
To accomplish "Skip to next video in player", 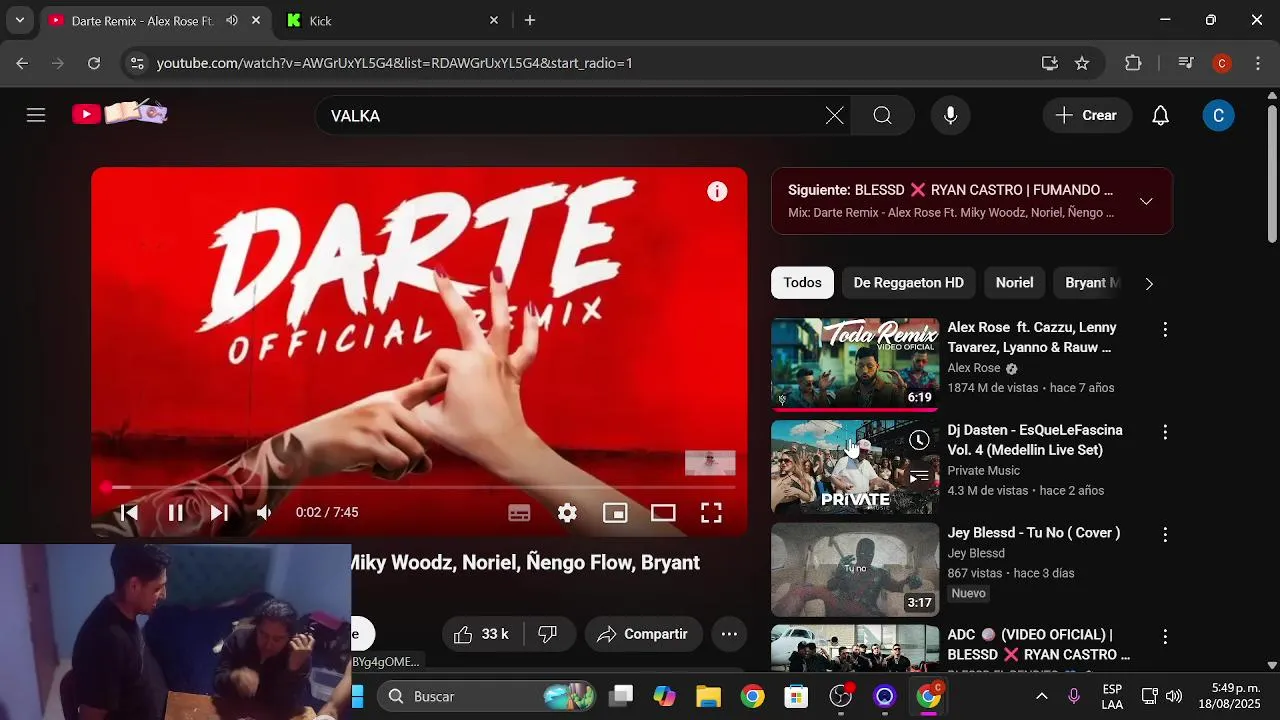I will coord(219,513).
